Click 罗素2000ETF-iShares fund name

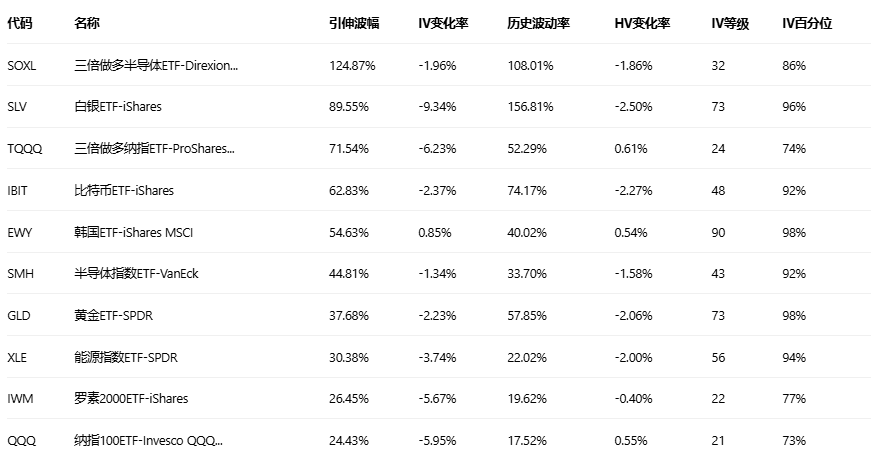tap(131, 399)
